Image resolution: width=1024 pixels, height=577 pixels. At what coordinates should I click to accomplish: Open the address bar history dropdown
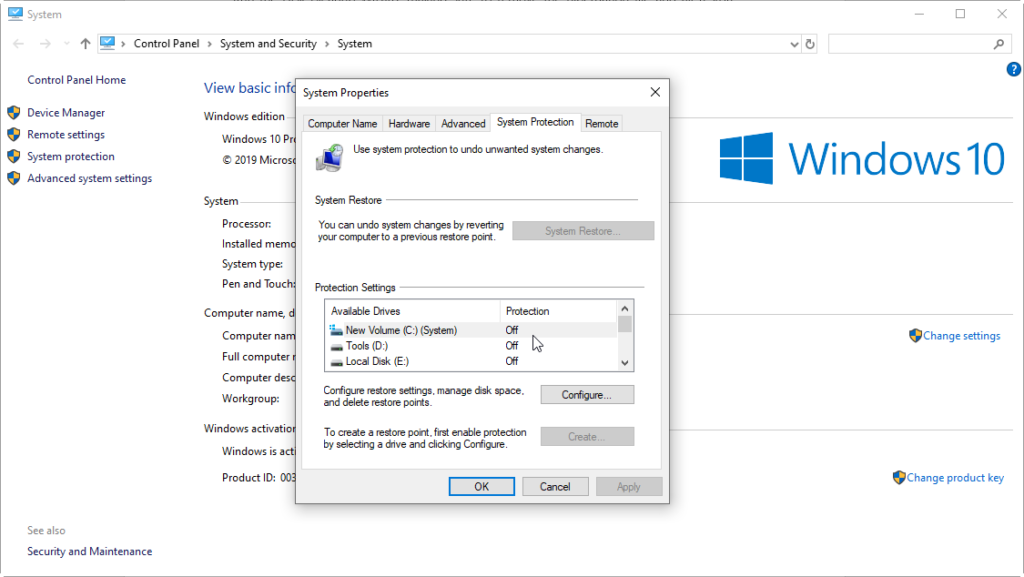(x=794, y=44)
